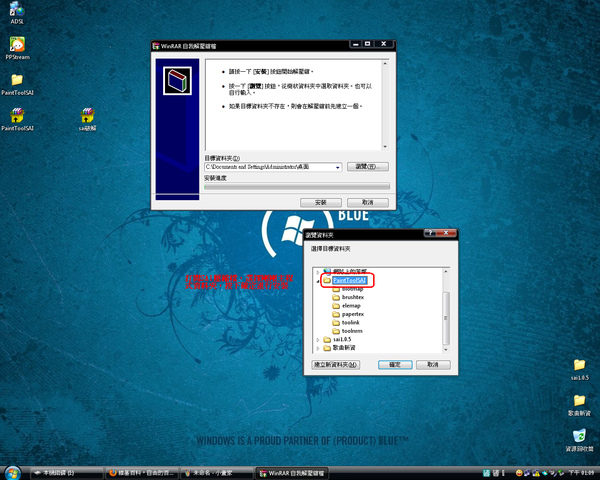The width and height of the screenshot is (600, 480).
Task: Expand the network computers tree node
Action: [318, 272]
